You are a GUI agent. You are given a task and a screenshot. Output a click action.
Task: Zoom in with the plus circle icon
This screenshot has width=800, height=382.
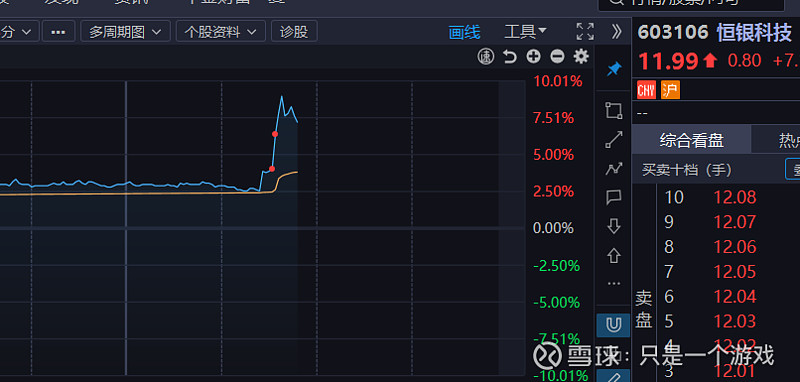(x=533, y=57)
